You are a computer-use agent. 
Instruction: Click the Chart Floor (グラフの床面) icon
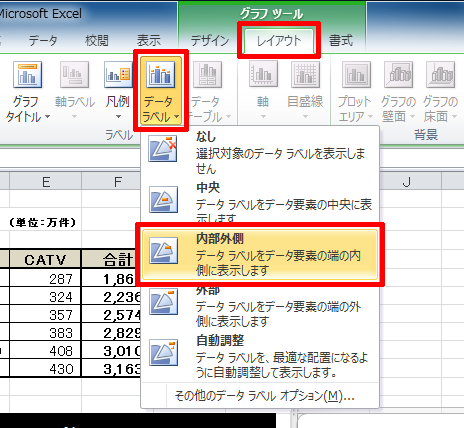440,75
